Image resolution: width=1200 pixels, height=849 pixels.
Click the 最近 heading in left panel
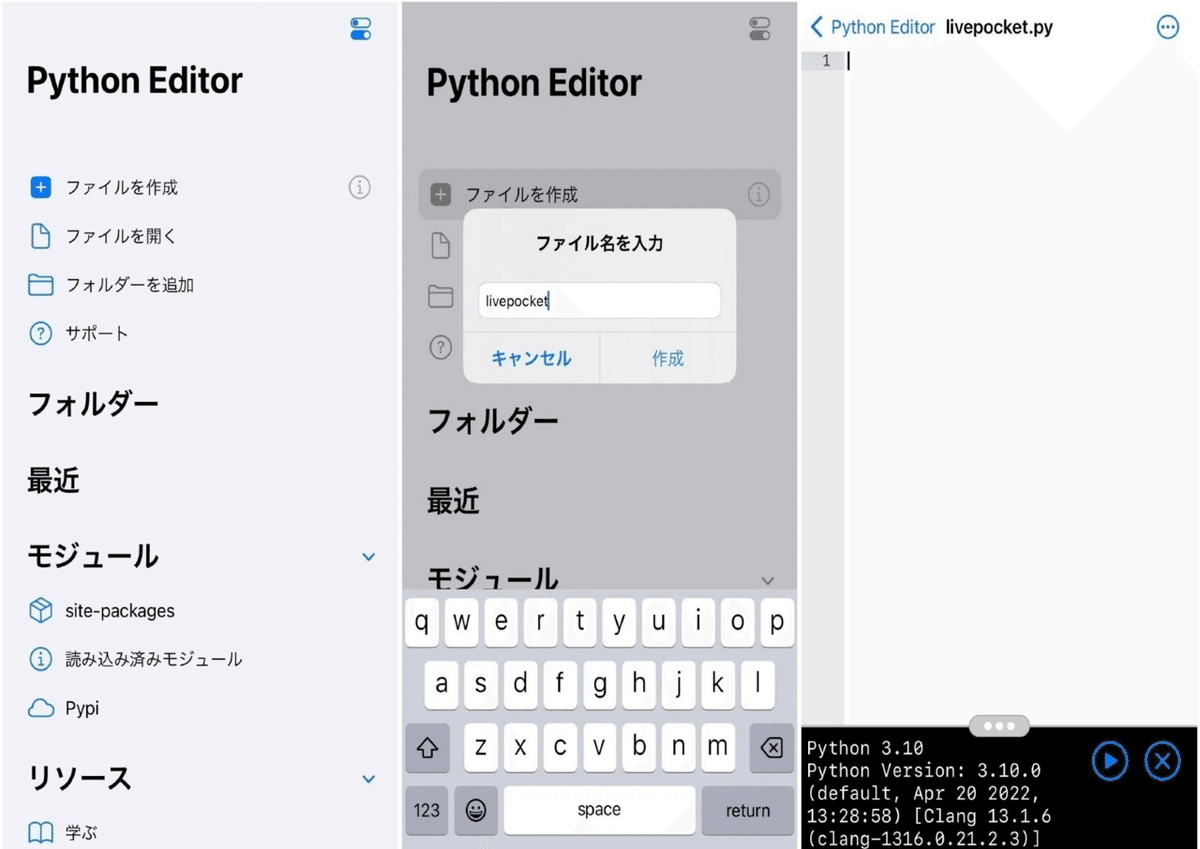[53, 481]
